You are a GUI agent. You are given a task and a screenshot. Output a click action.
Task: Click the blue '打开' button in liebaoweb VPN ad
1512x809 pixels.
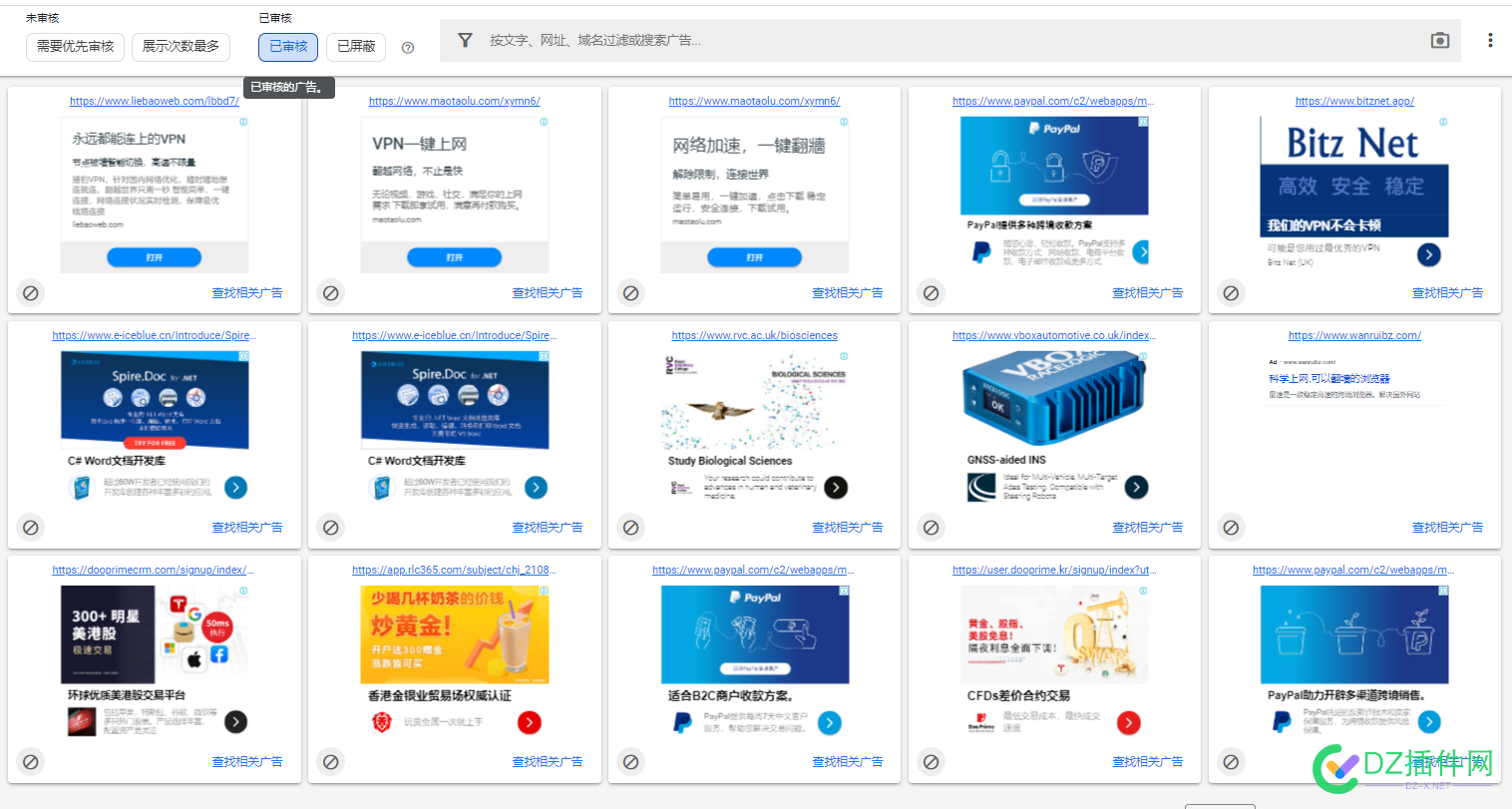click(155, 257)
